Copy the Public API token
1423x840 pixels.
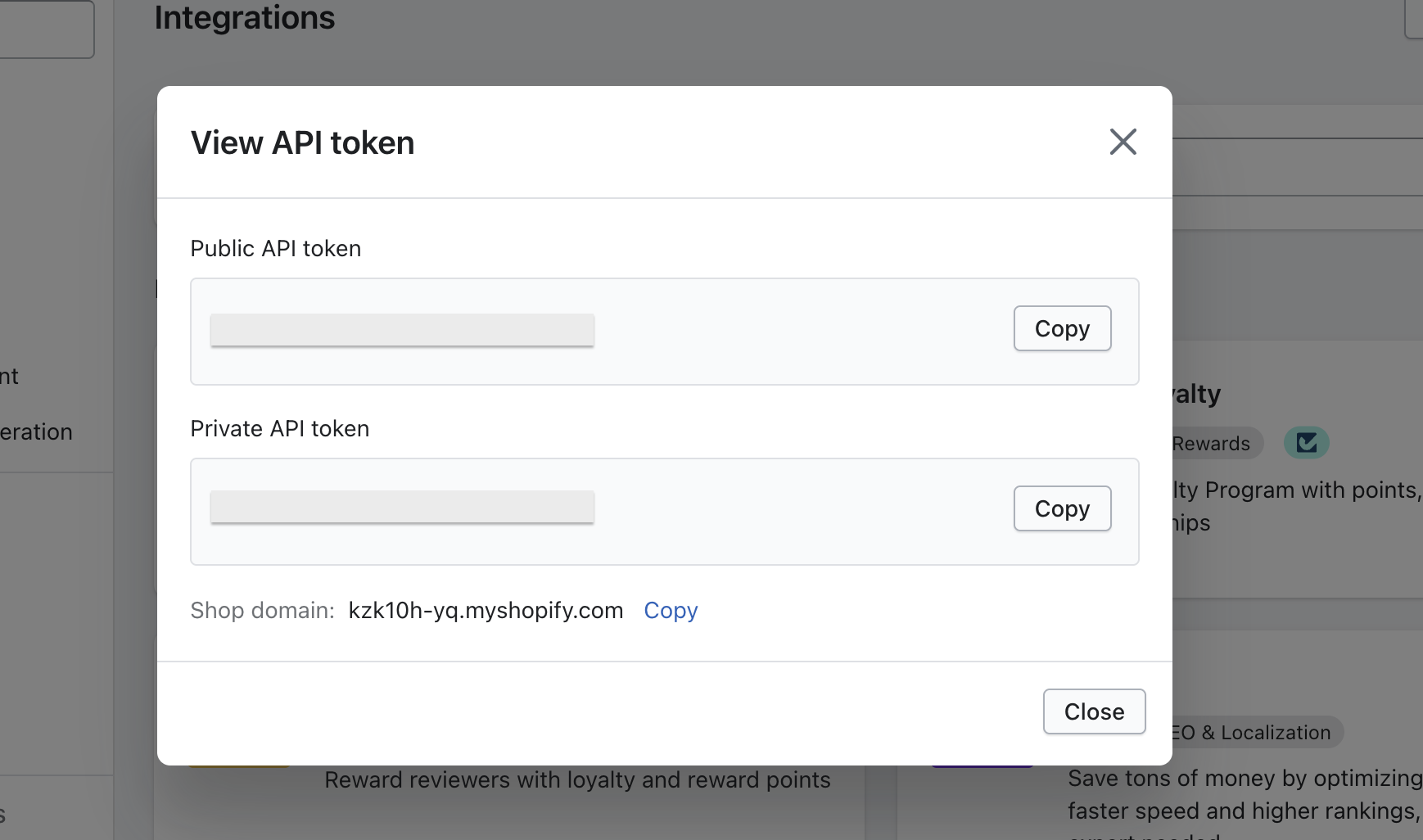[x=1062, y=328]
